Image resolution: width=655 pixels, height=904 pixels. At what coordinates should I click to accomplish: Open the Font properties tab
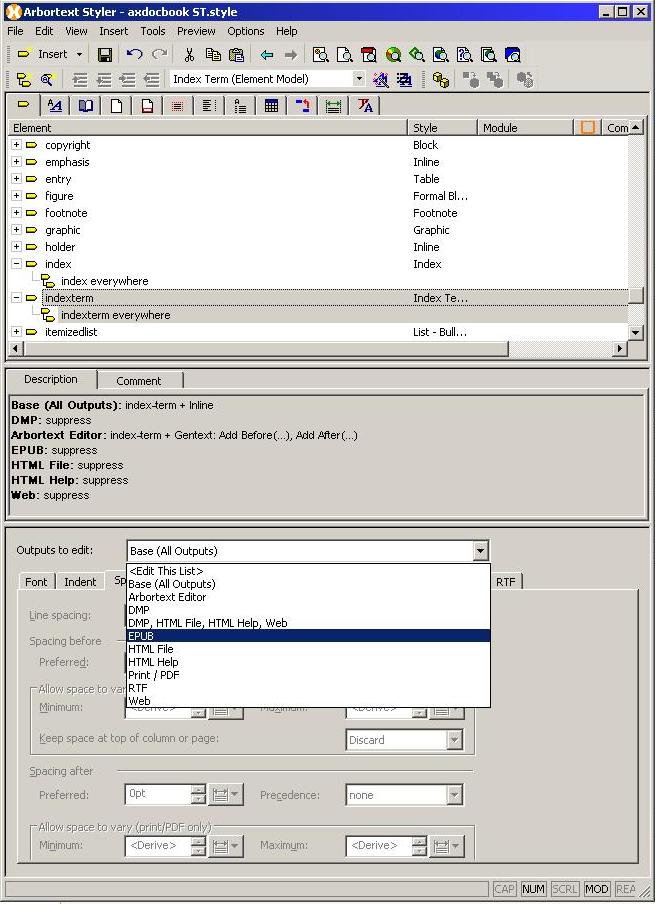(x=36, y=582)
